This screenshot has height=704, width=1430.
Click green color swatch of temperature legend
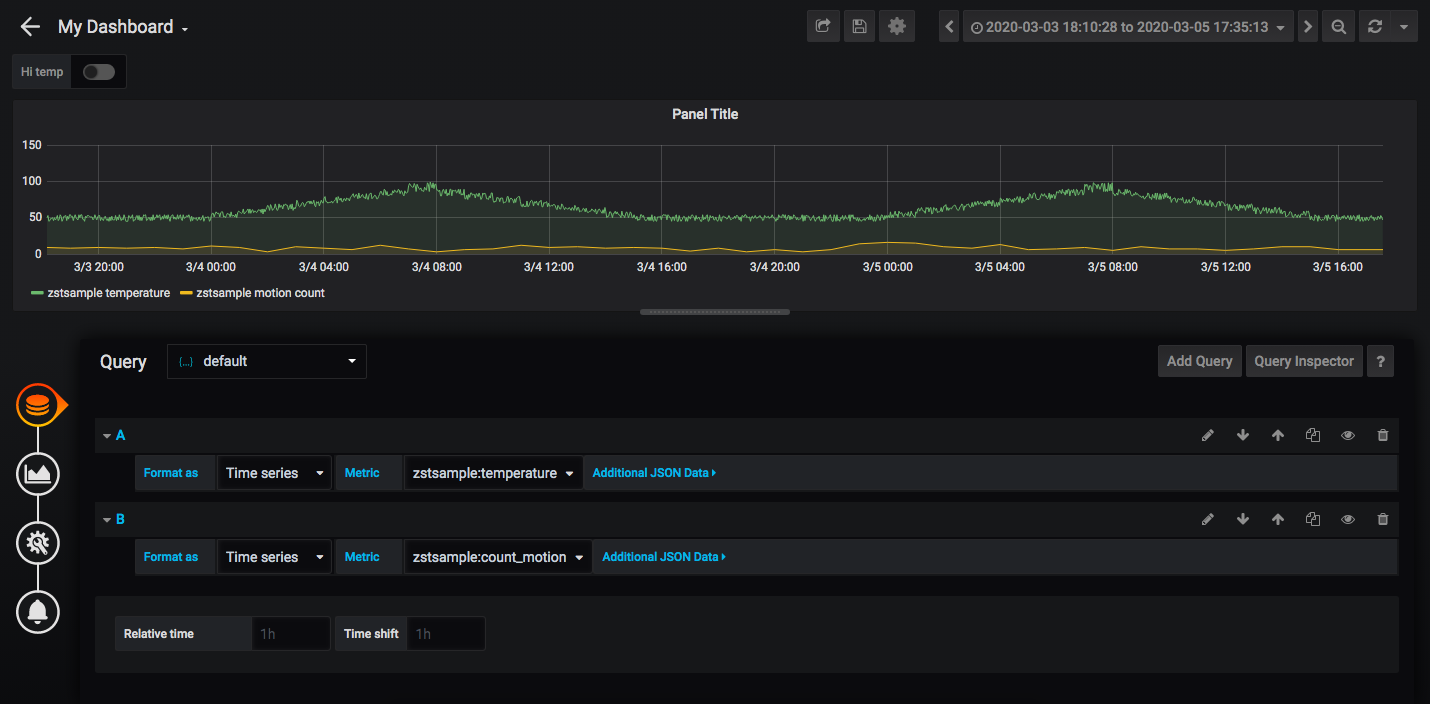[x=38, y=294]
